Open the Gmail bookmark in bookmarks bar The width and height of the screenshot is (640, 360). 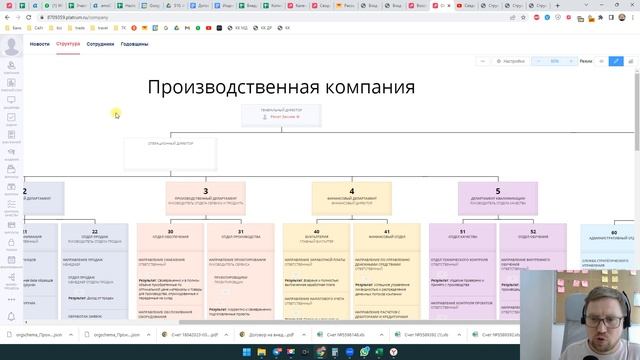187,28
